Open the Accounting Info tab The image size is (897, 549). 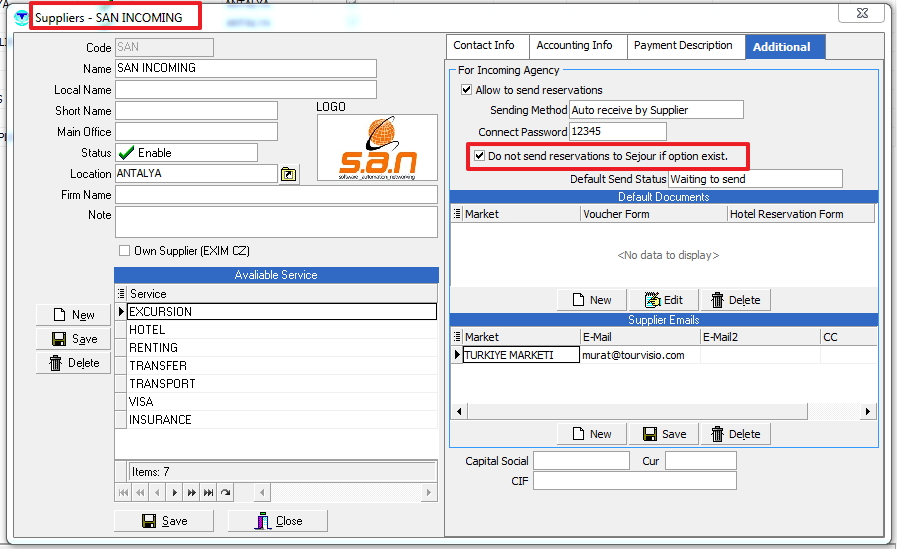(x=574, y=46)
